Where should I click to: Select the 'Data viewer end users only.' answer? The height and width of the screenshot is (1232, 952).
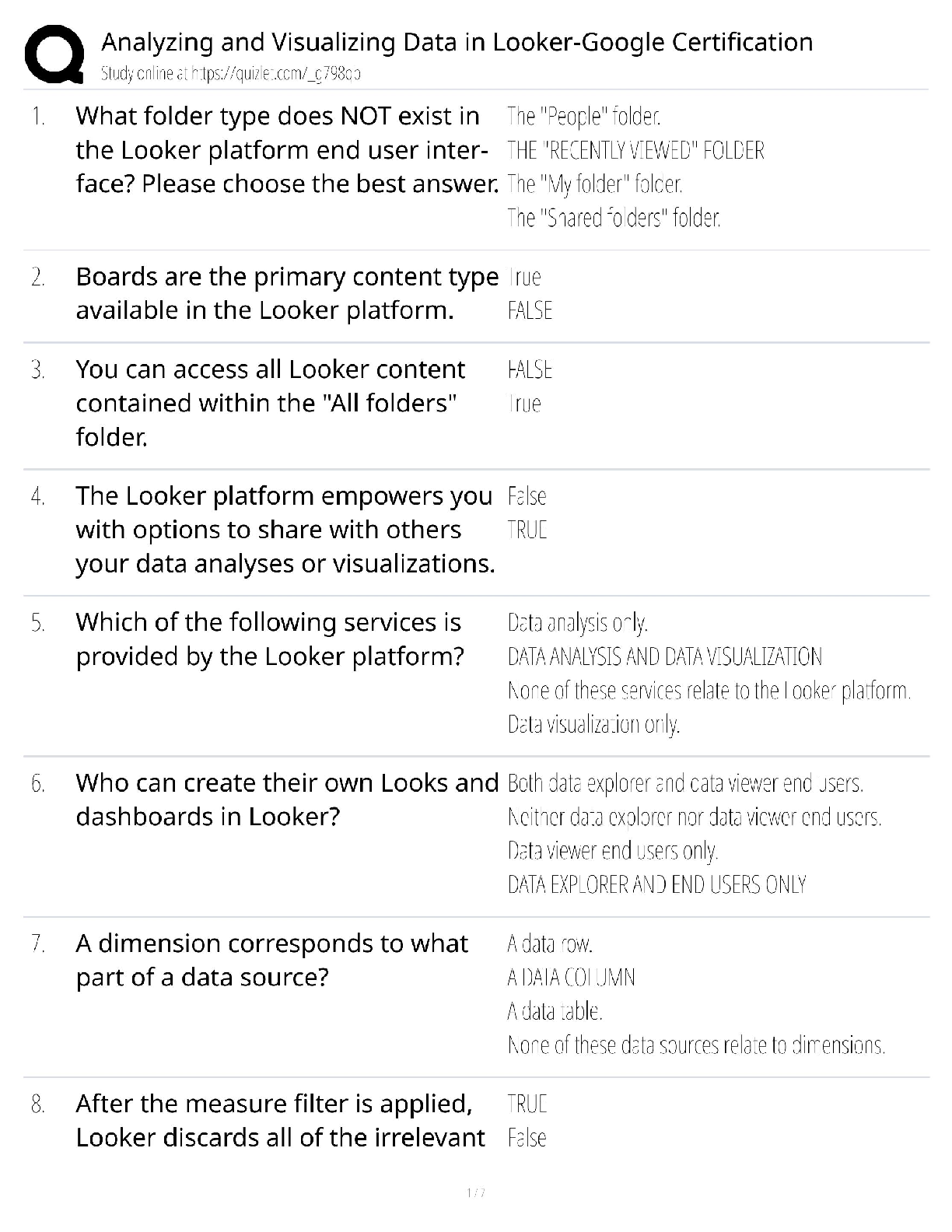[612, 851]
